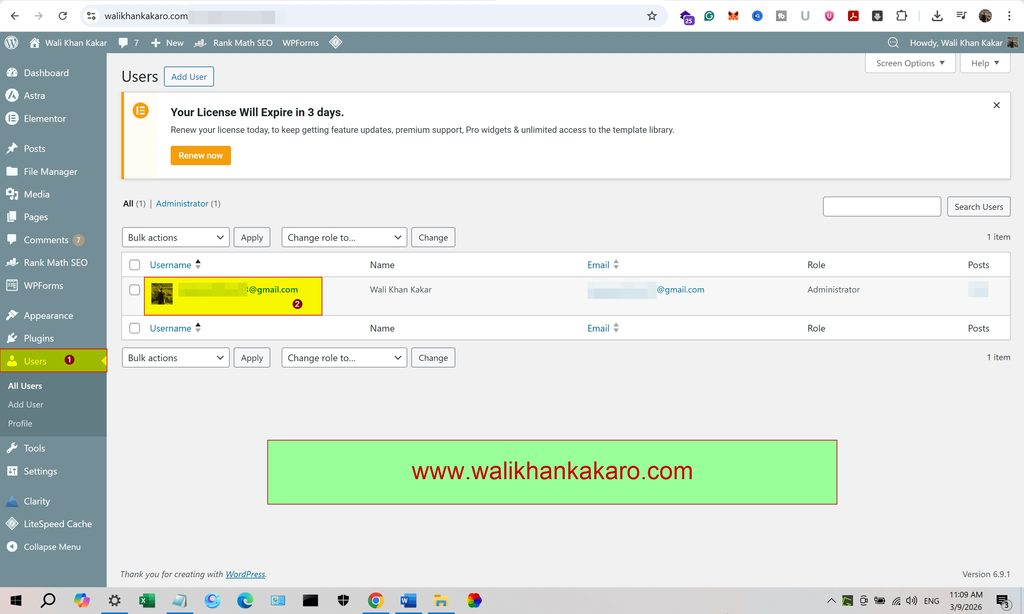The width and height of the screenshot is (1024, 614).
Task: Open the top Change role to dropdown
Action: (x=344, y=237)
